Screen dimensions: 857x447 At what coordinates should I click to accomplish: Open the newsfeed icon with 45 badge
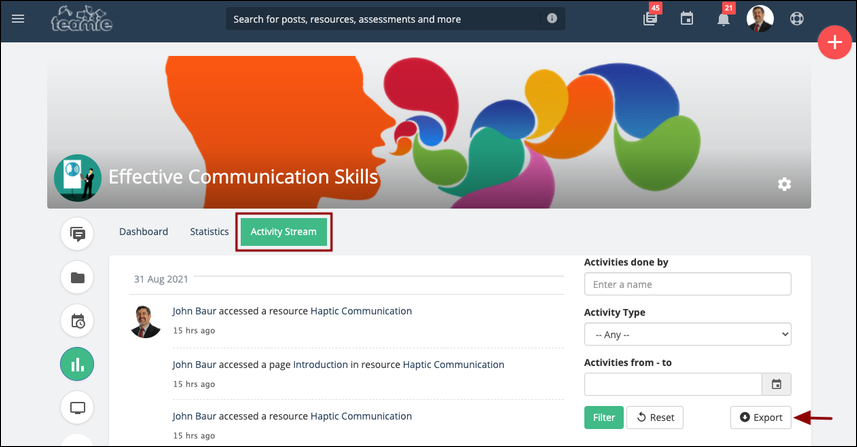(x=650, y=19)
